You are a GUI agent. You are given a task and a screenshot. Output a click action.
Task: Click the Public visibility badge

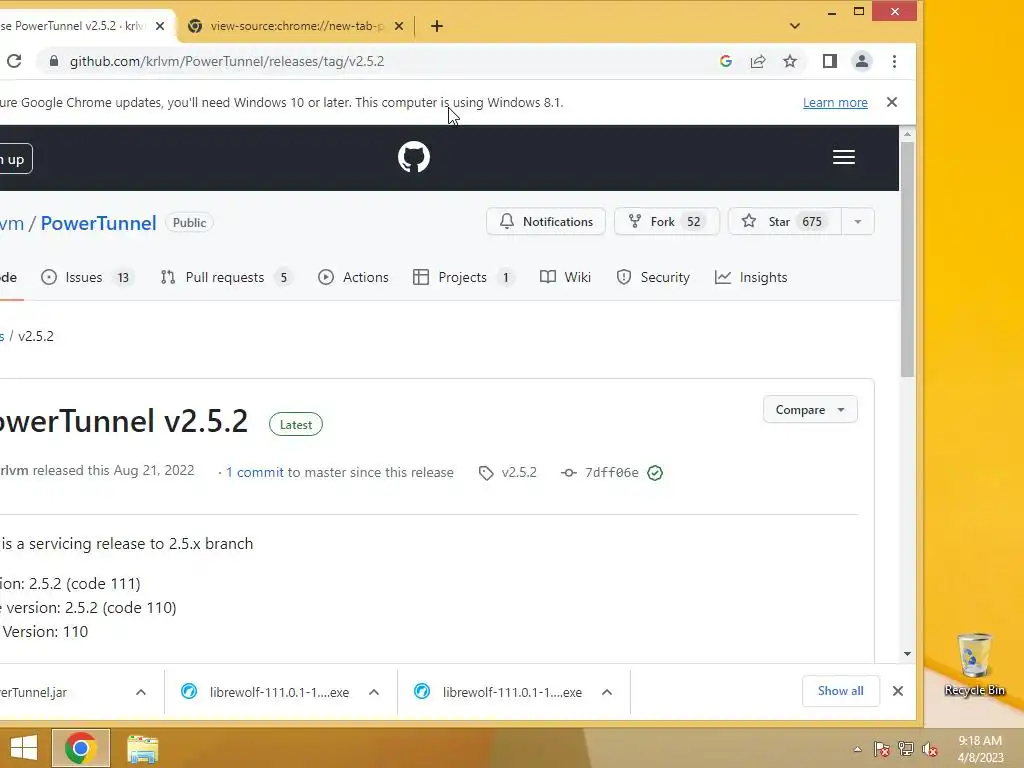pos(189,223)
